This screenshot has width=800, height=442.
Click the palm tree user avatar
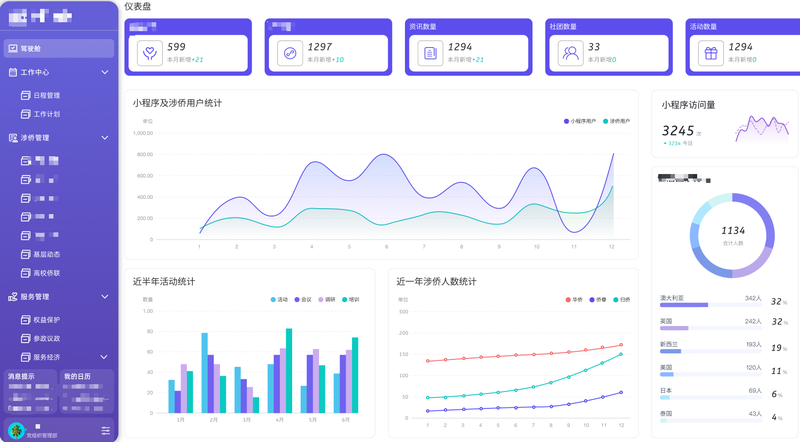coord(16,430)
